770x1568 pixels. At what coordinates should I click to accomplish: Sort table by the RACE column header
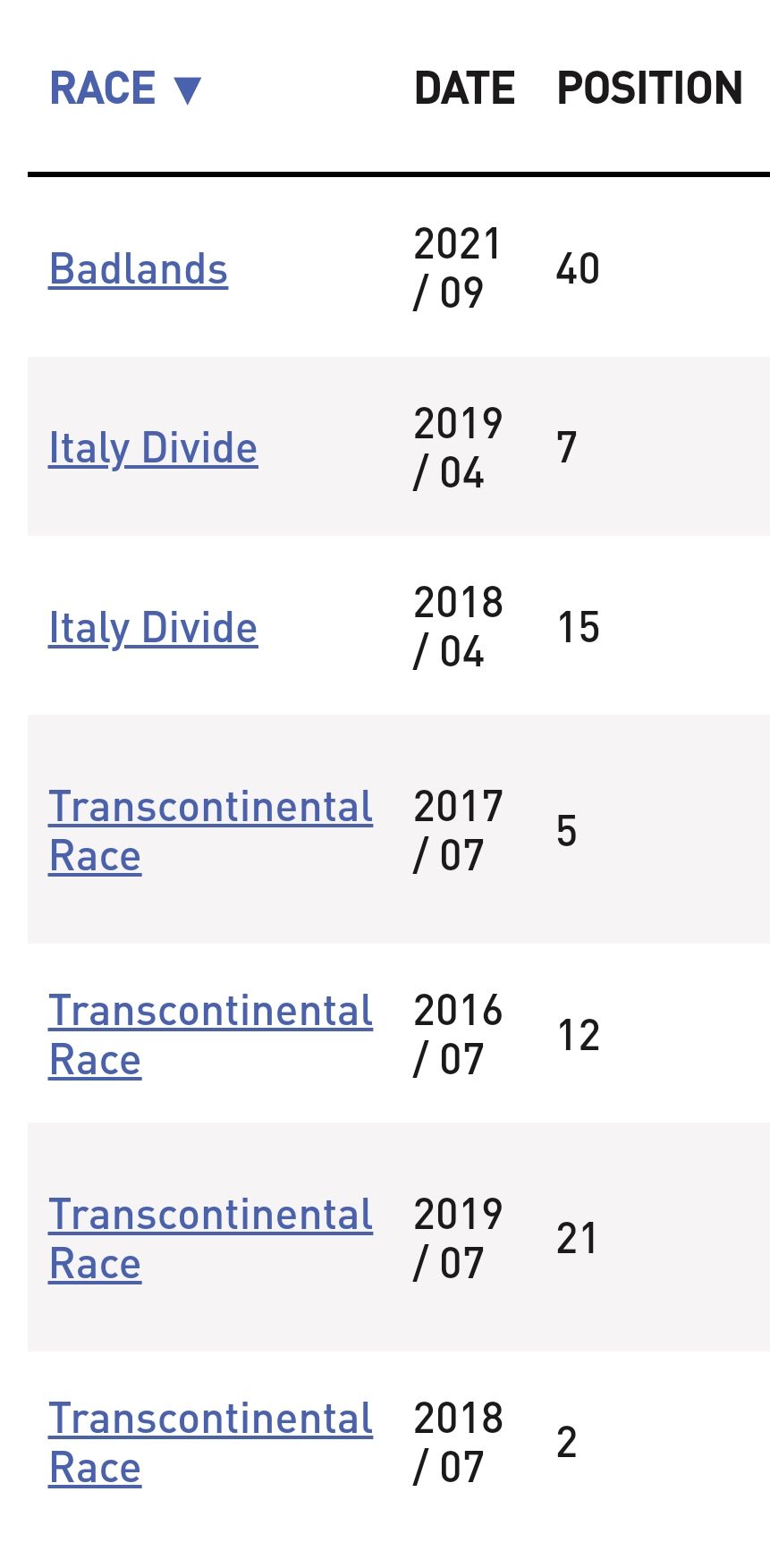(103, 89)
